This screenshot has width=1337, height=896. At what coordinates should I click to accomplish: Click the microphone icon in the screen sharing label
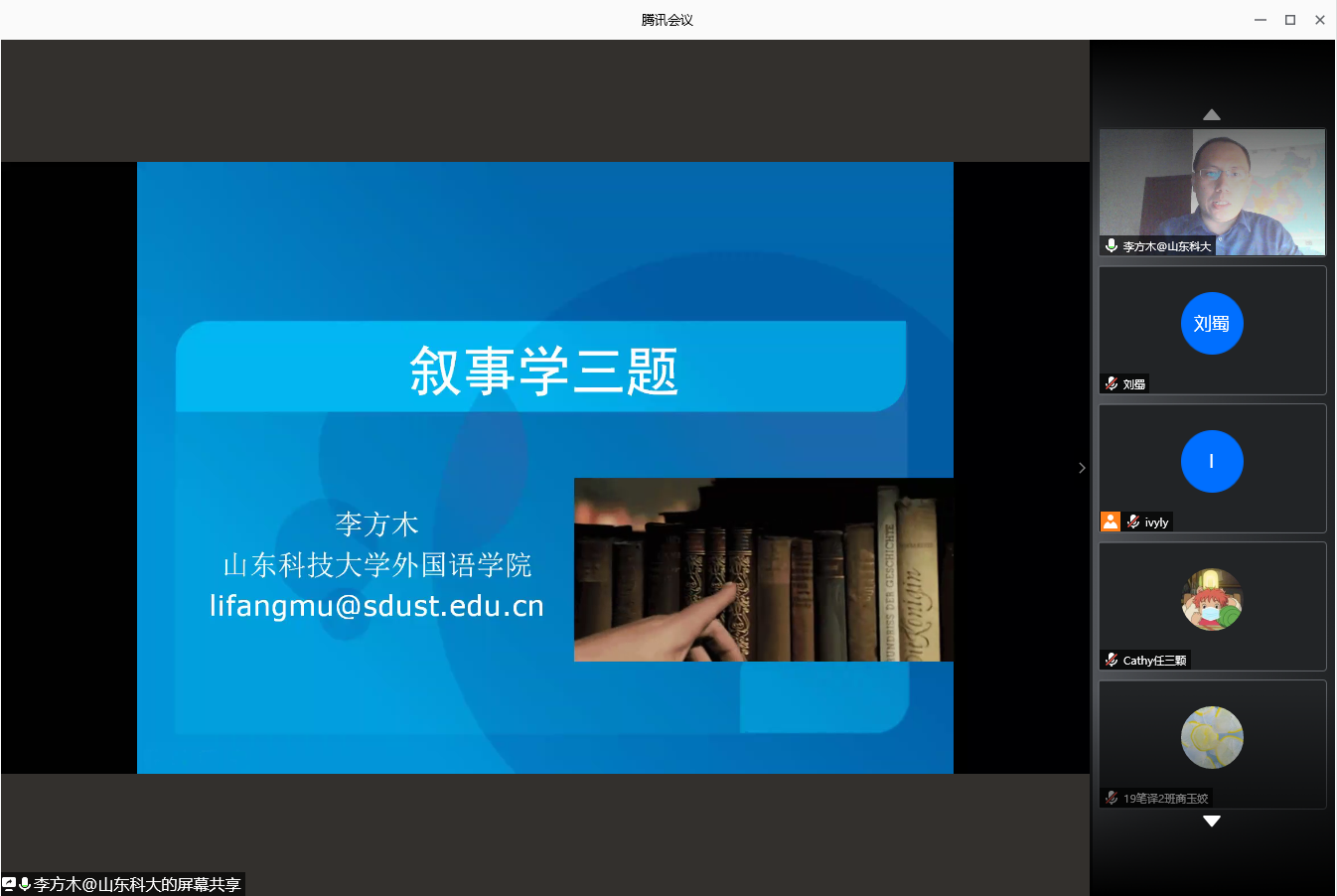pos(25,884)
